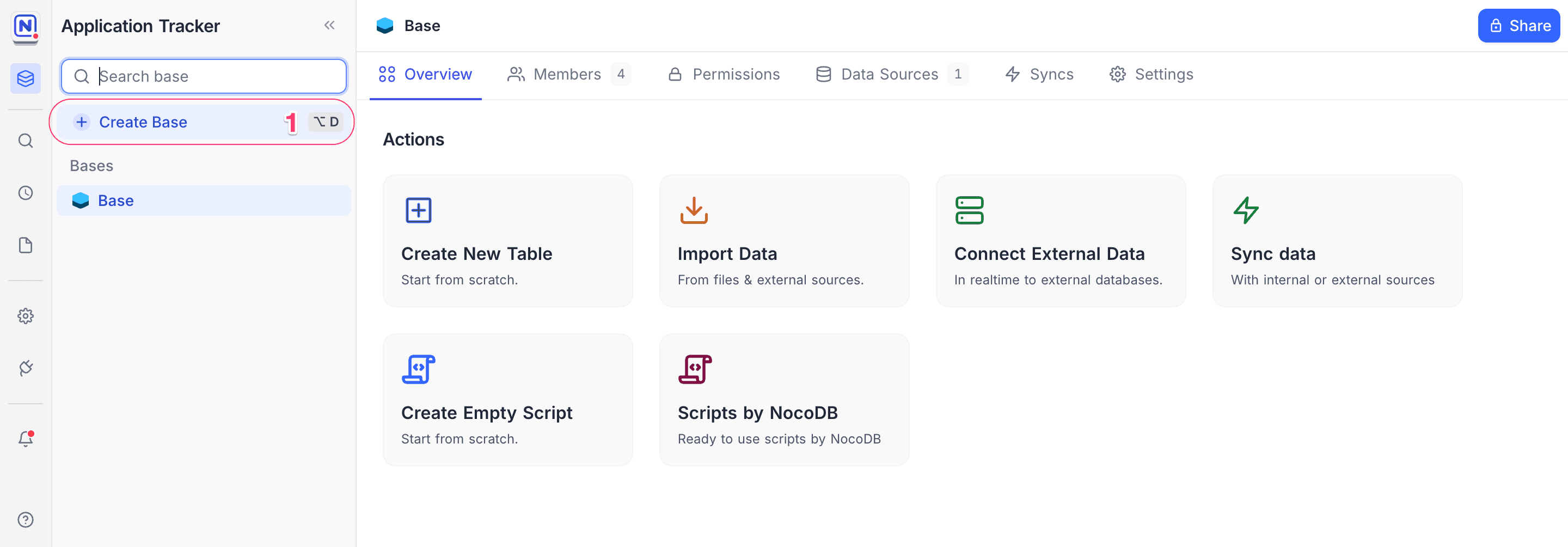
Task: Open the bases stack icon in sidebar
Action: coord(26,78)
